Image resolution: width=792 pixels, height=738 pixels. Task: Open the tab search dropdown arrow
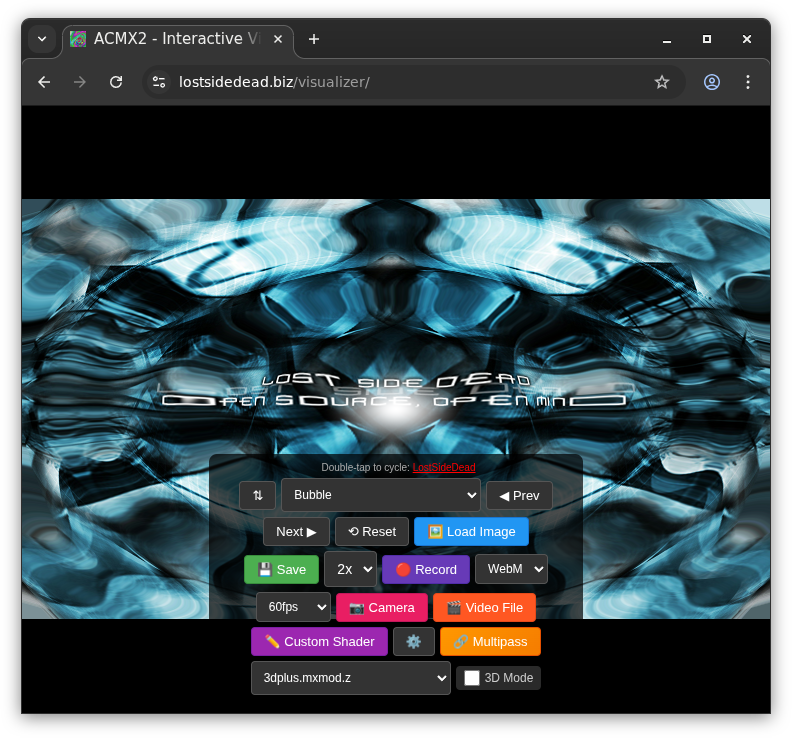pyautogui.click(x=42, y=39)
